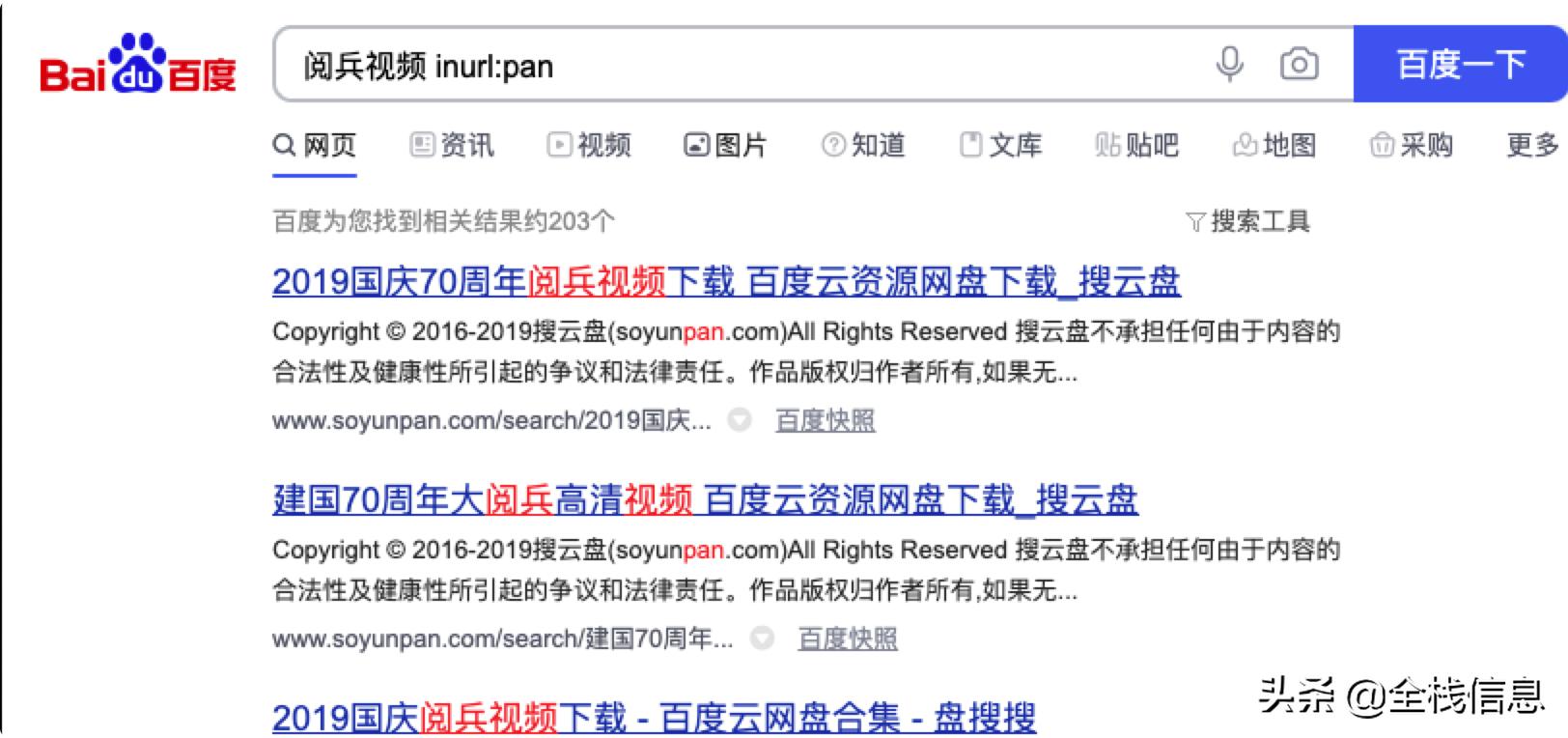Open result 2019国庆70周年阅兵视频下载 搜云盘
Image resolution: width=1568 pixels, height=738 pixels.
point(726,282)
